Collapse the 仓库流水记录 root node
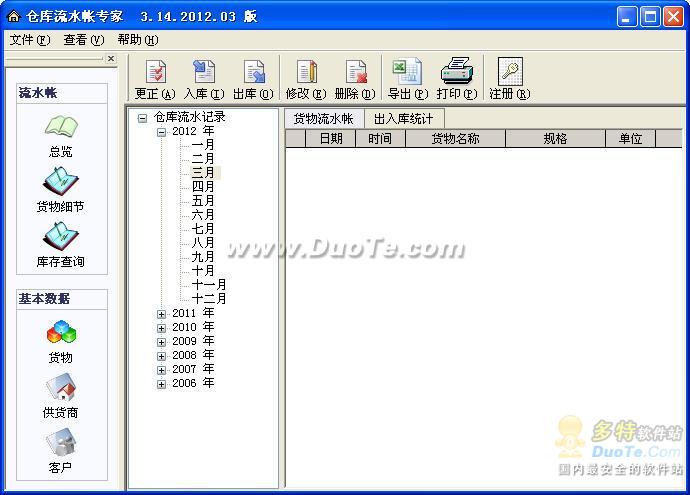This screenshot has width=690, height=495. click(x=142, y=118)
